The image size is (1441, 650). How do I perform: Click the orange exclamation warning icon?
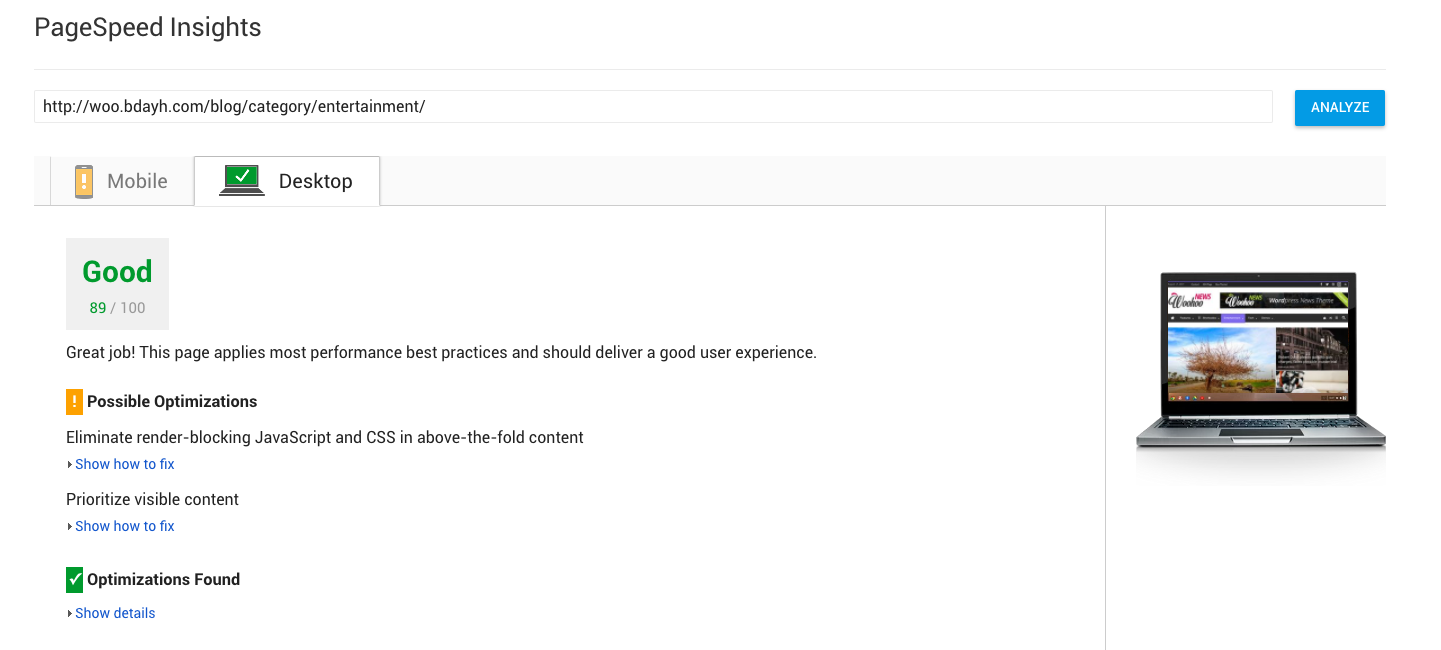pyautogui.click(x=74, y=401)
